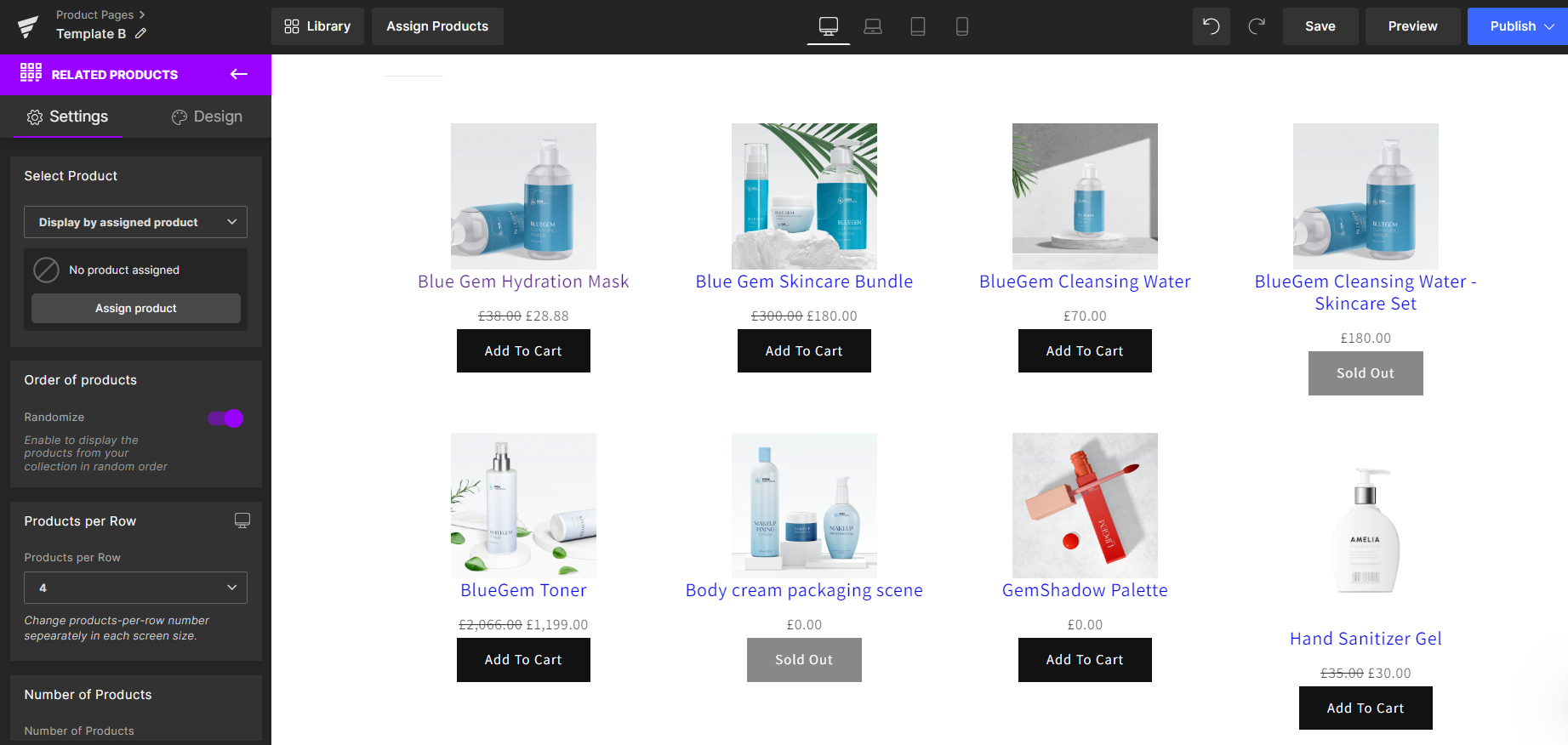Switch to the Settings tab
The image size is (1568, 745).
pos(68,117)
